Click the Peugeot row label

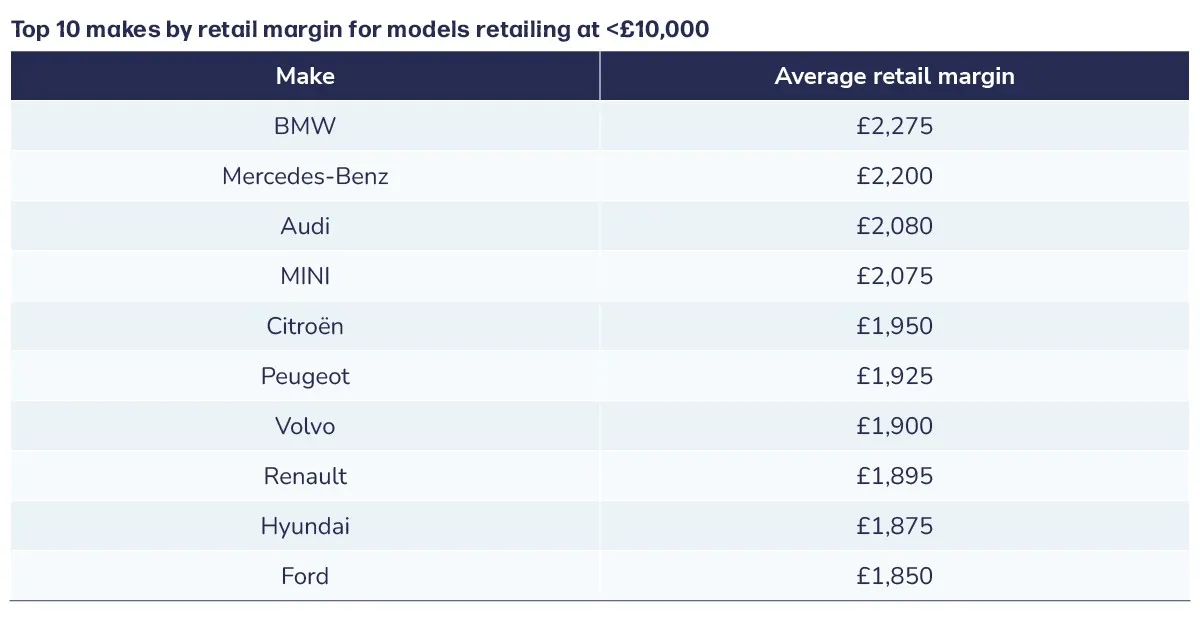[305, 376]
